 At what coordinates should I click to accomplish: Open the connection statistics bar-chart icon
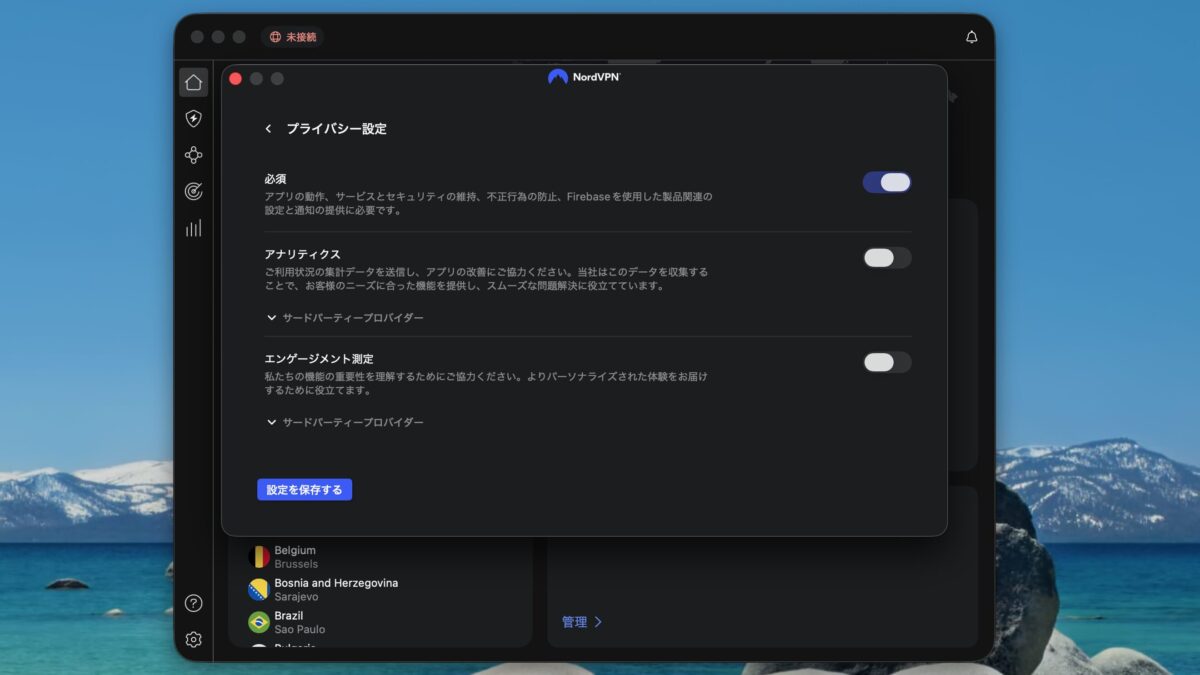pos(193,227)
